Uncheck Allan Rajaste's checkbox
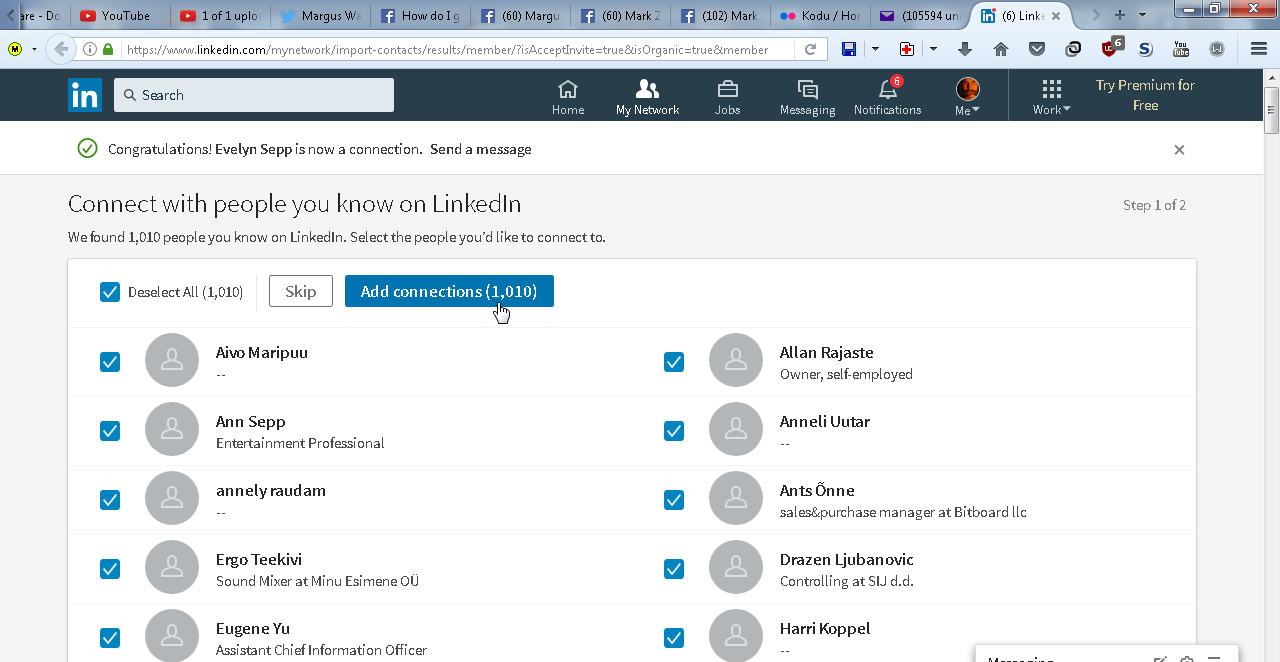Image resolution: width=1280 pixels, height=662 pixels. 674,362
